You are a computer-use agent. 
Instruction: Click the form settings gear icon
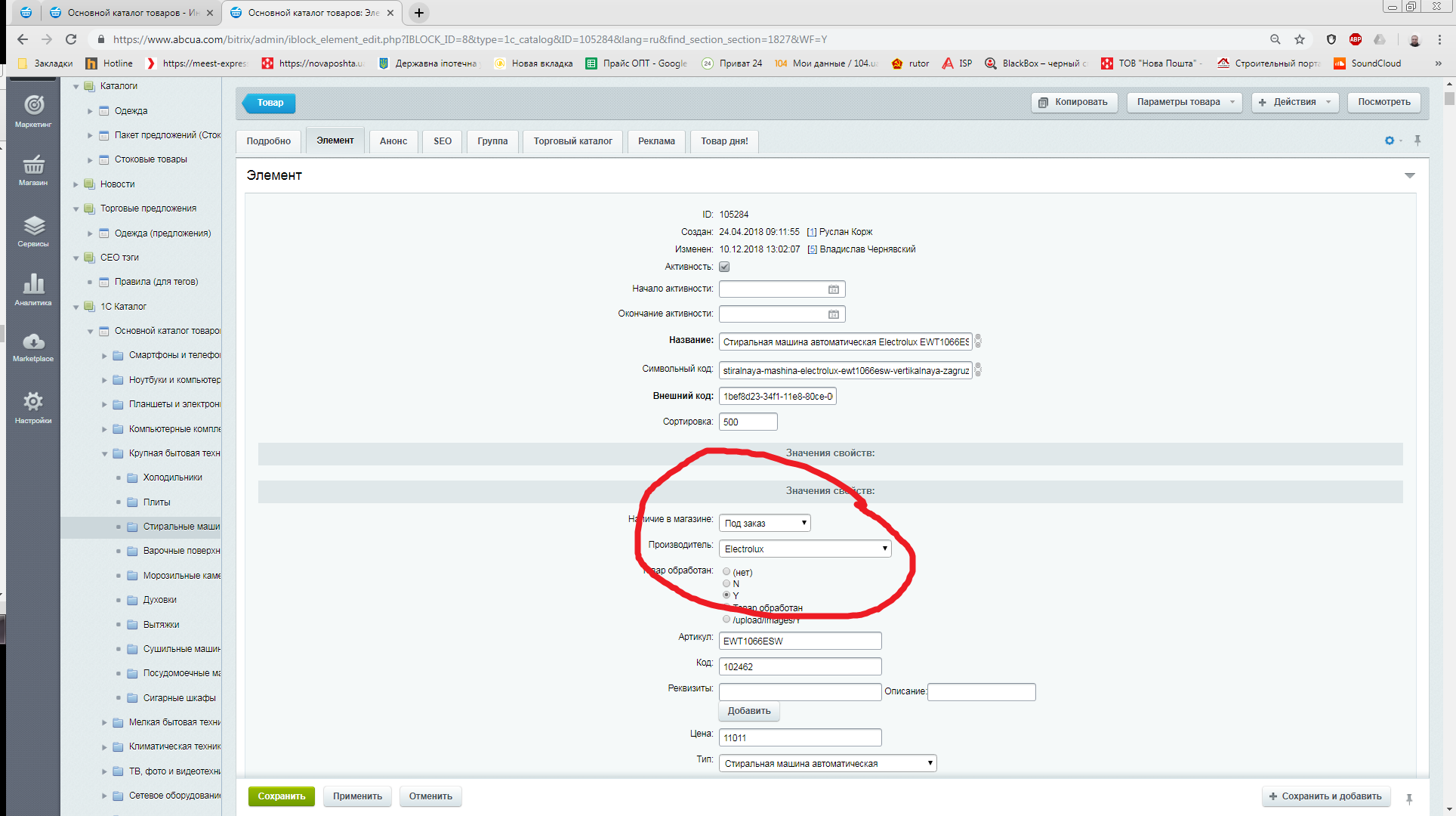pyautogui.click(x=1390, y=141)
